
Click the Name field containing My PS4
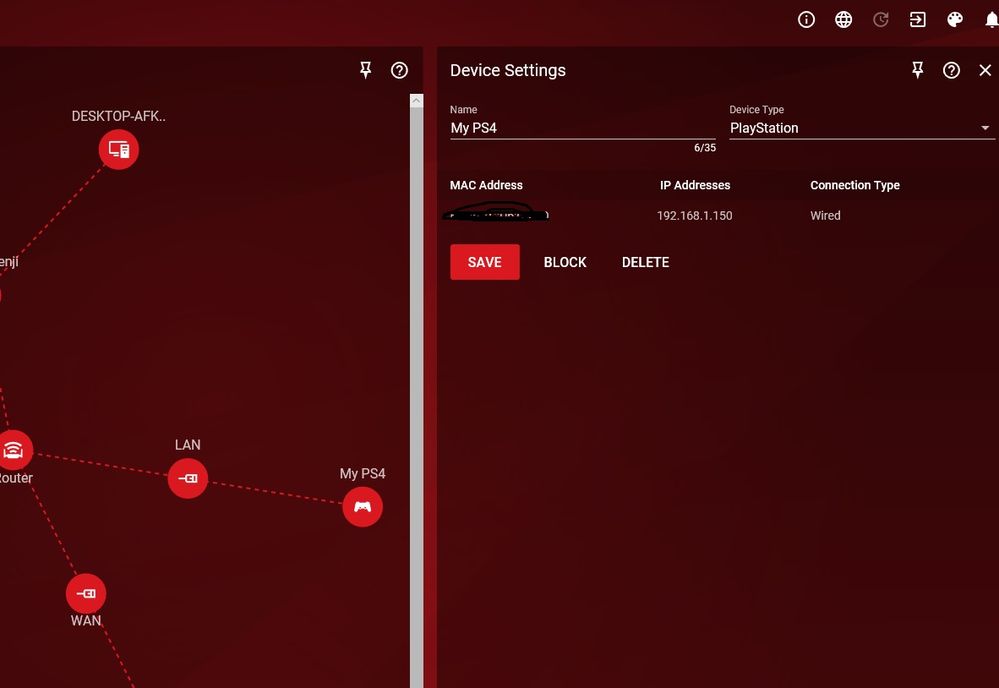(582, 128)
